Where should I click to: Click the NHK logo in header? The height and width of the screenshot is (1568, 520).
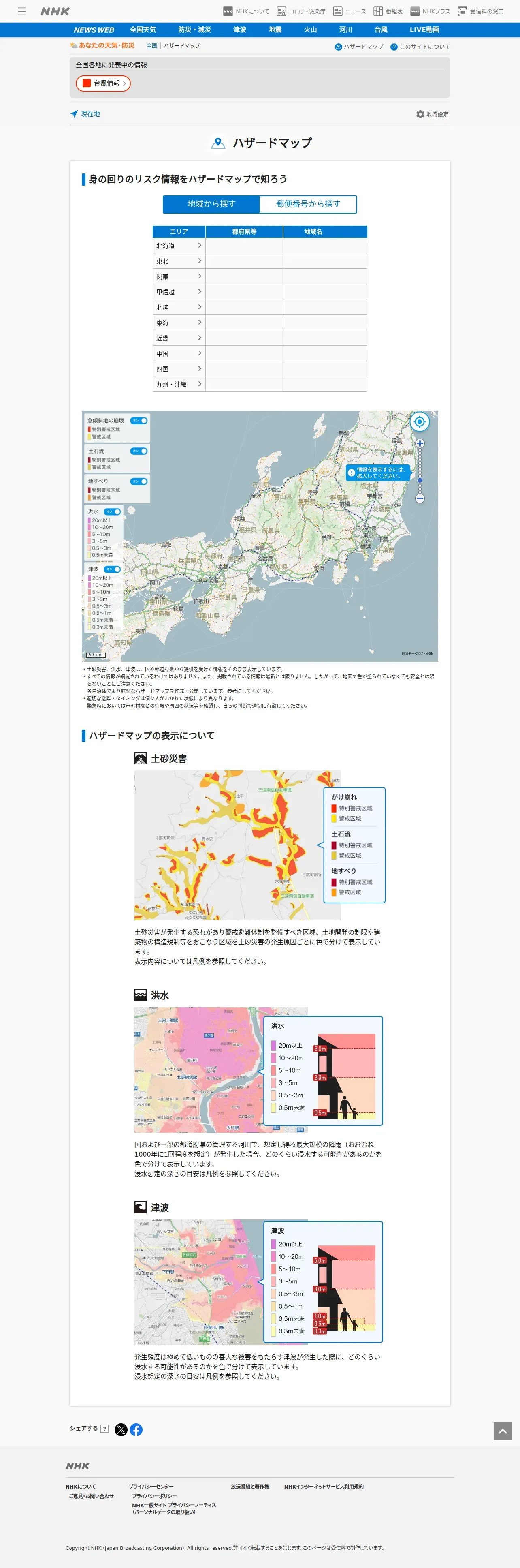coord(55,11)
